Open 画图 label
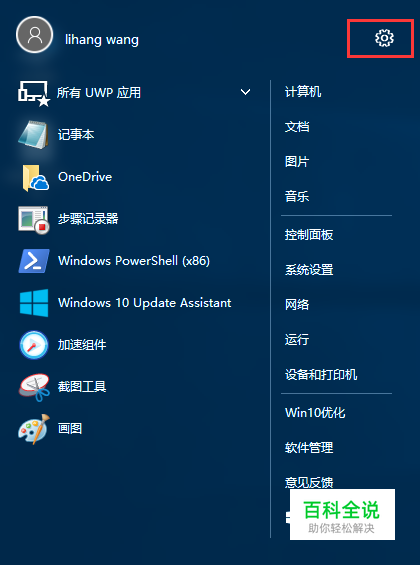 click(70, 428)
